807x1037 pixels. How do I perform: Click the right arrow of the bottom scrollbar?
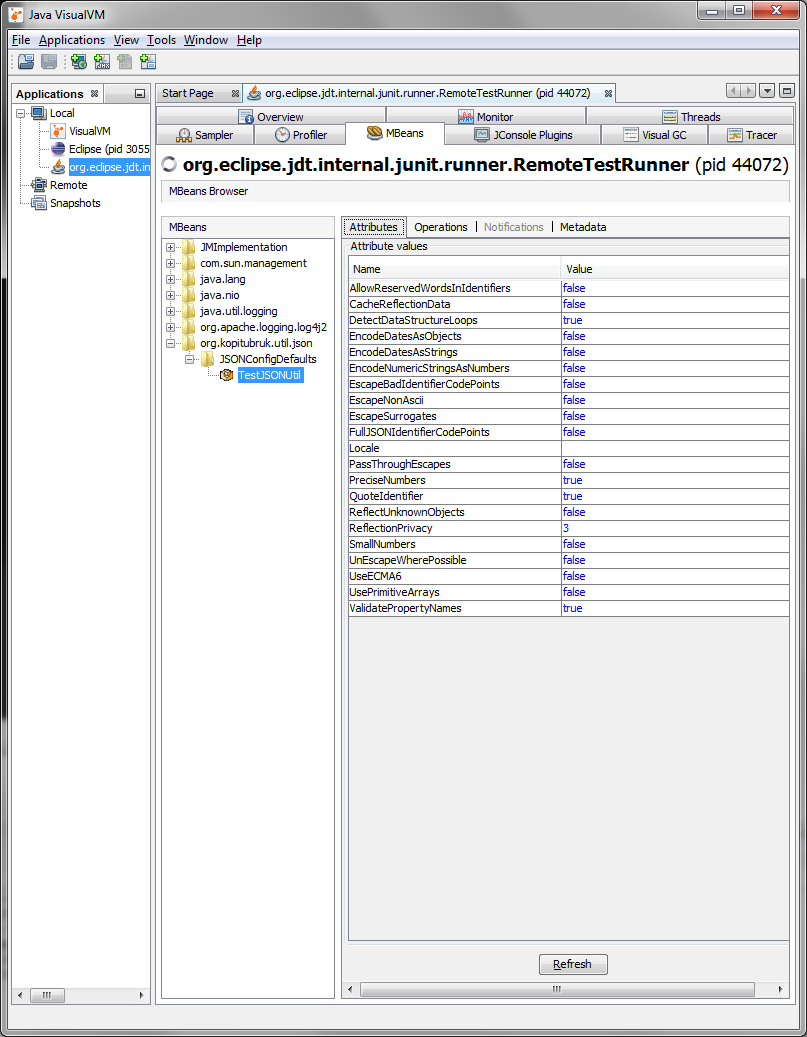781,989
